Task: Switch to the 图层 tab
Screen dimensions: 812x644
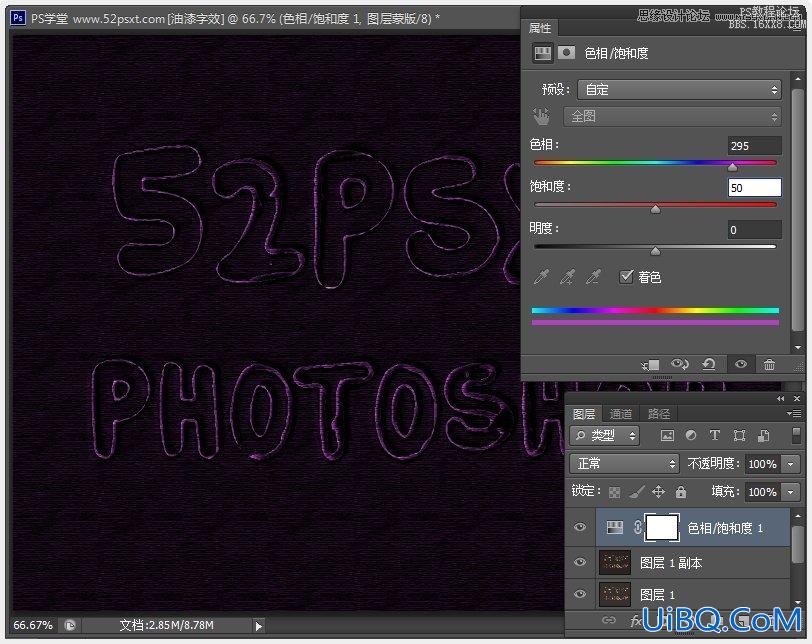Action: (584, 414)
